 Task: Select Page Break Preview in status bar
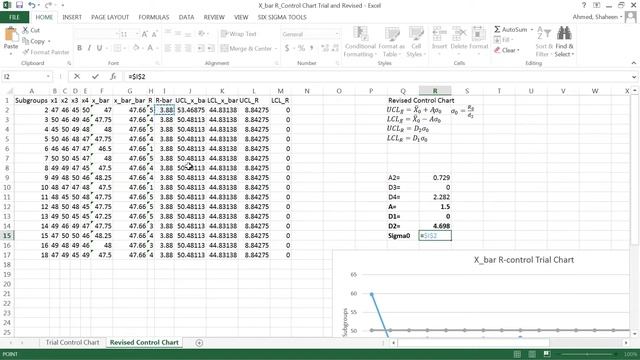click(547, 354)
